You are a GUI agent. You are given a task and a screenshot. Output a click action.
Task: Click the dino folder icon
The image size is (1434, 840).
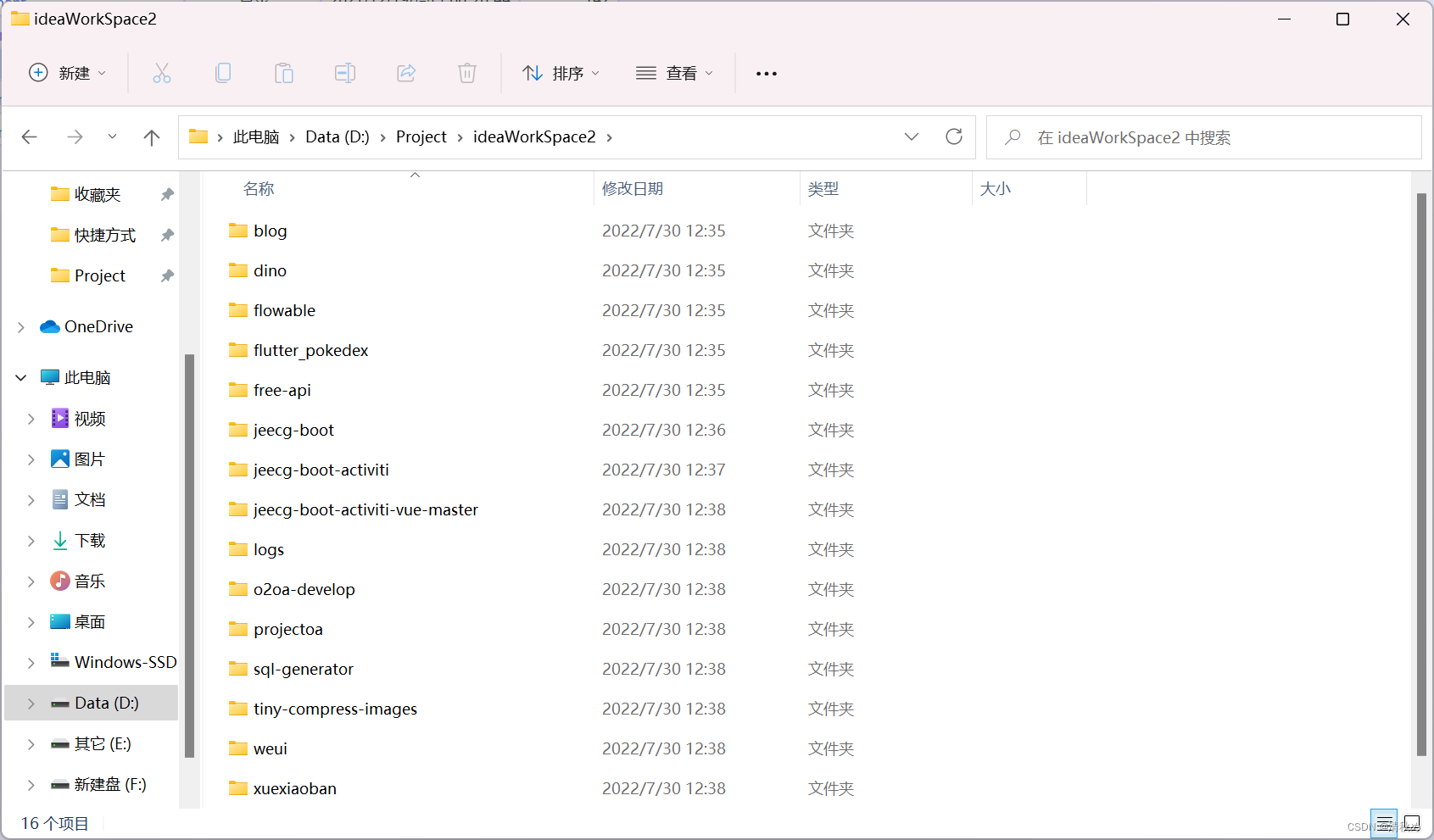click(x=238, y=270)
